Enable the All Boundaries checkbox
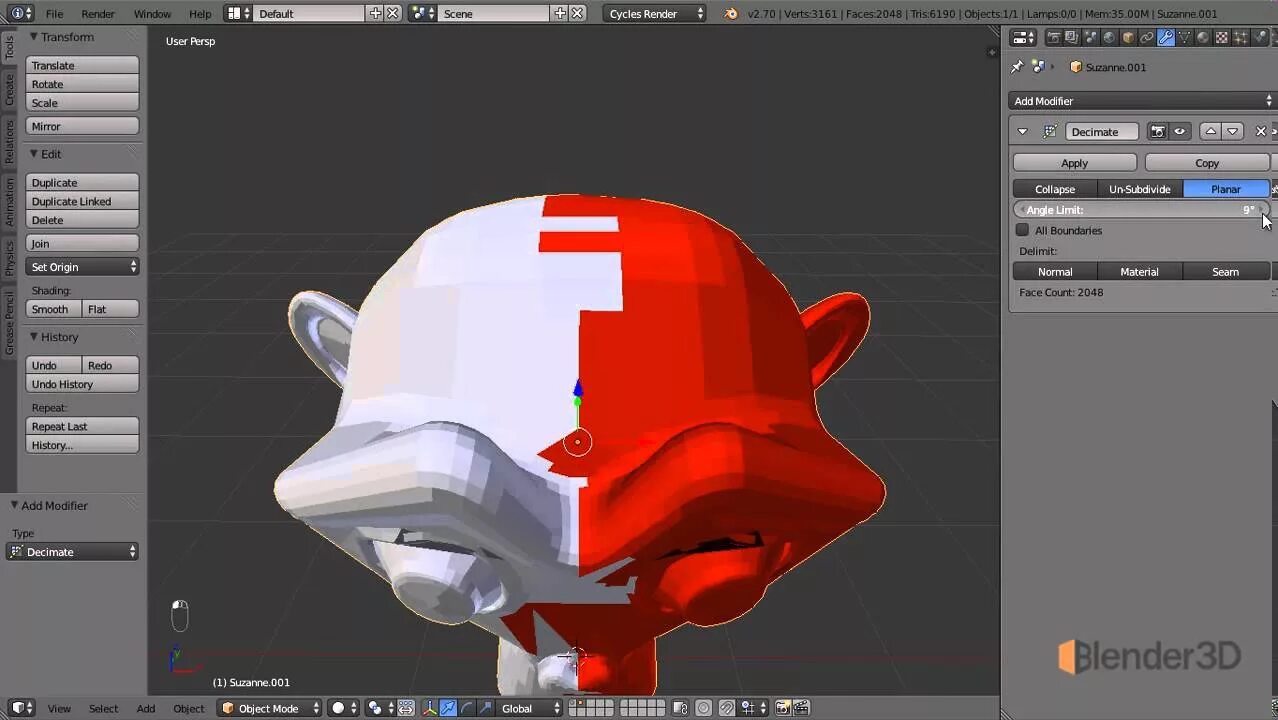Screen dimensions: 1278x720 tap(1022, 230)
